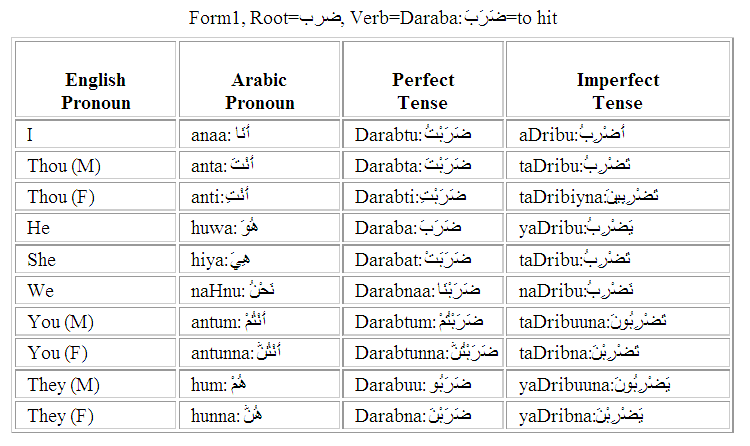Select the 'hunna' Arabic pronoun cell
Image resolution: width=750 pixels, height=446 pixels.
pos(259,415)
